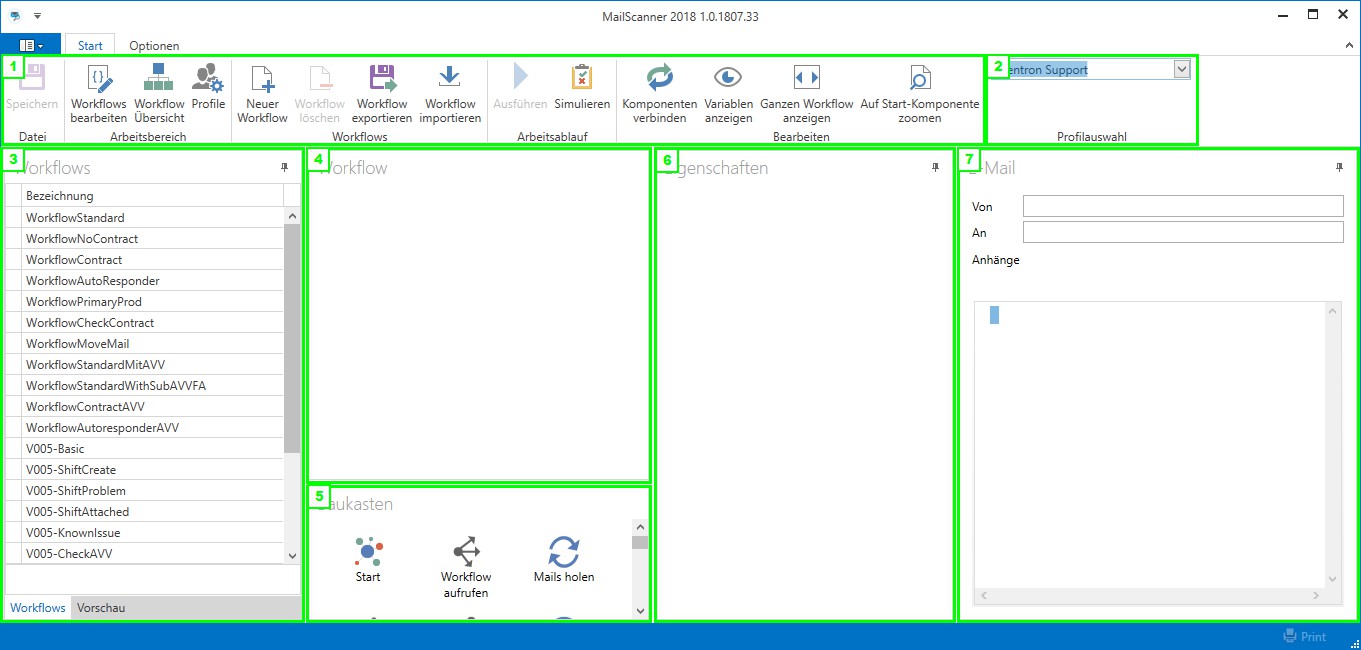Click the Von input field

pyautogui.click(x=1182, y=206)
